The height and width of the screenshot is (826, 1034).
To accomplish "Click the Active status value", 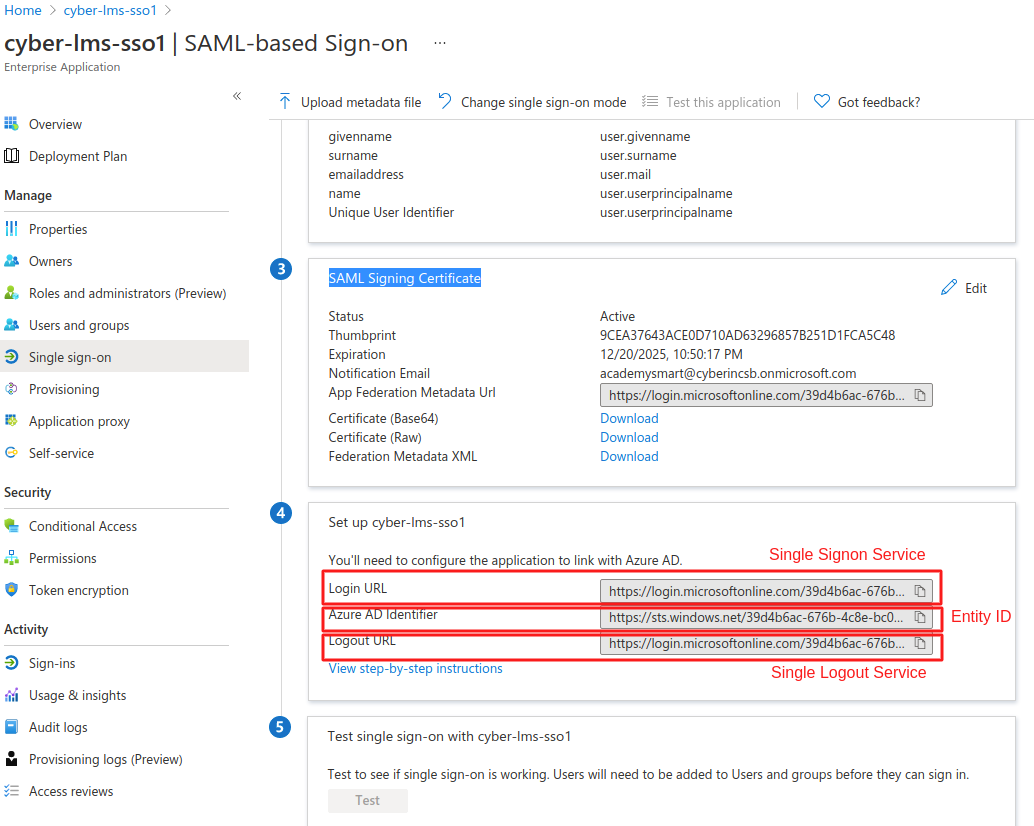I will coord(617,316).
